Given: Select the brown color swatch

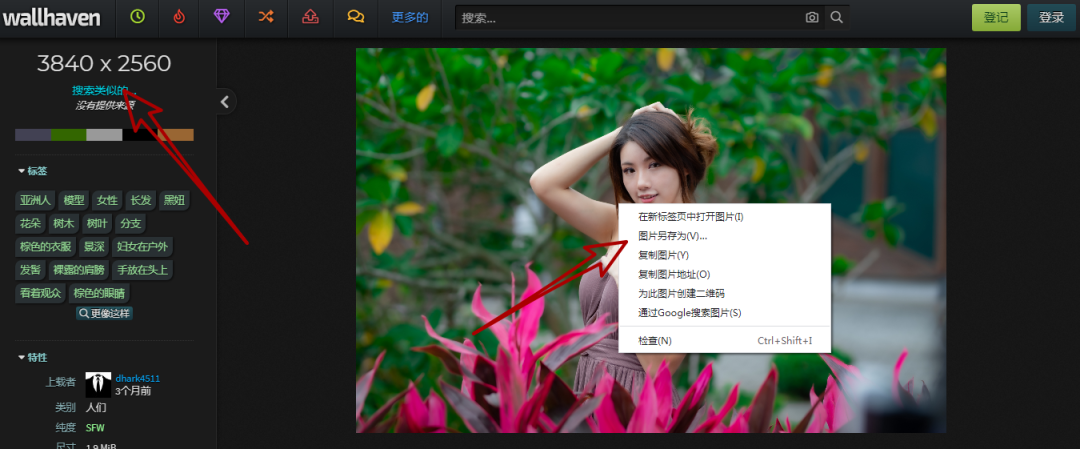Looking at the screenshot, I should click(176, 135).
